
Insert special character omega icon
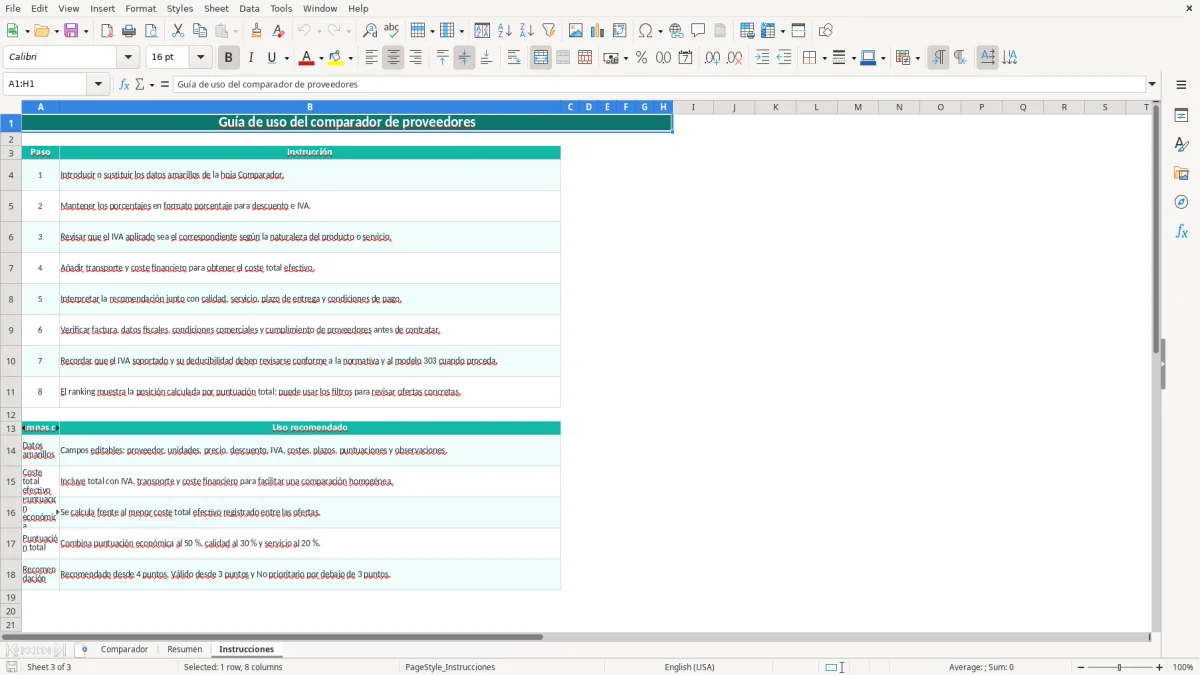coord(645,31)
